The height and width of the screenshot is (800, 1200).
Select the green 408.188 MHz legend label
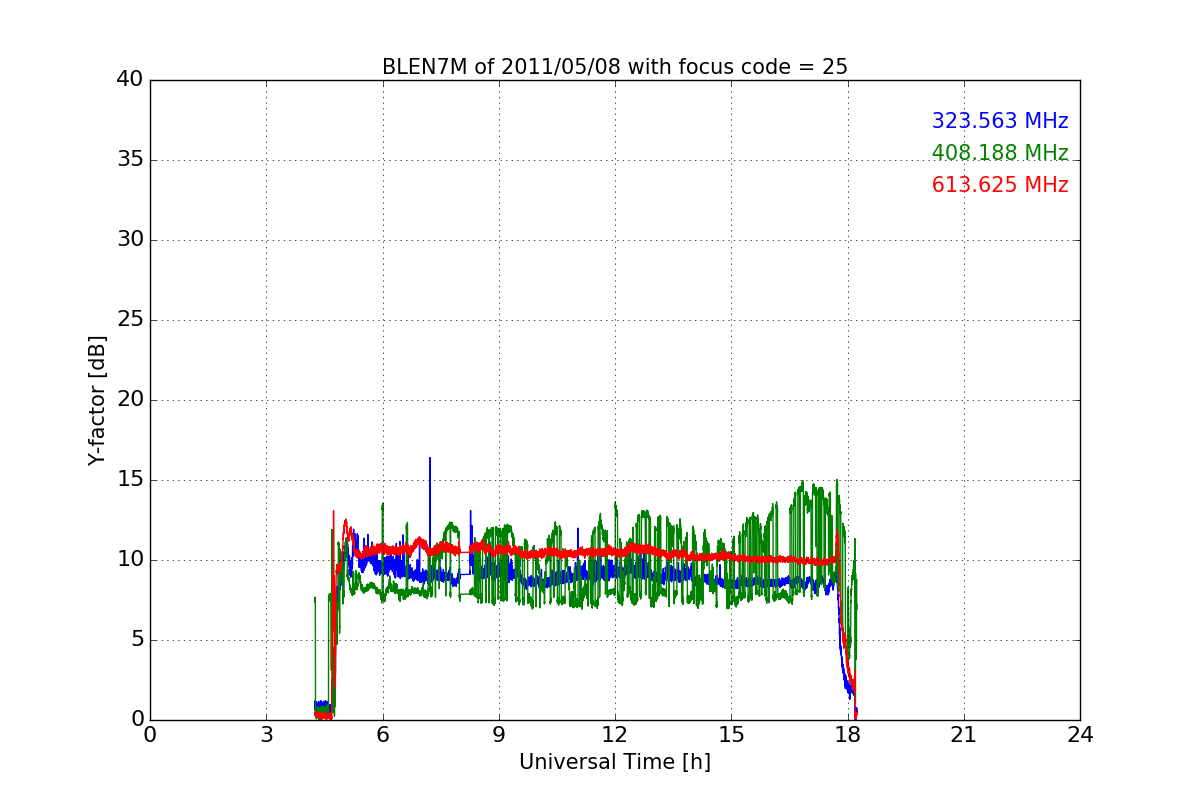coord(999,153)
